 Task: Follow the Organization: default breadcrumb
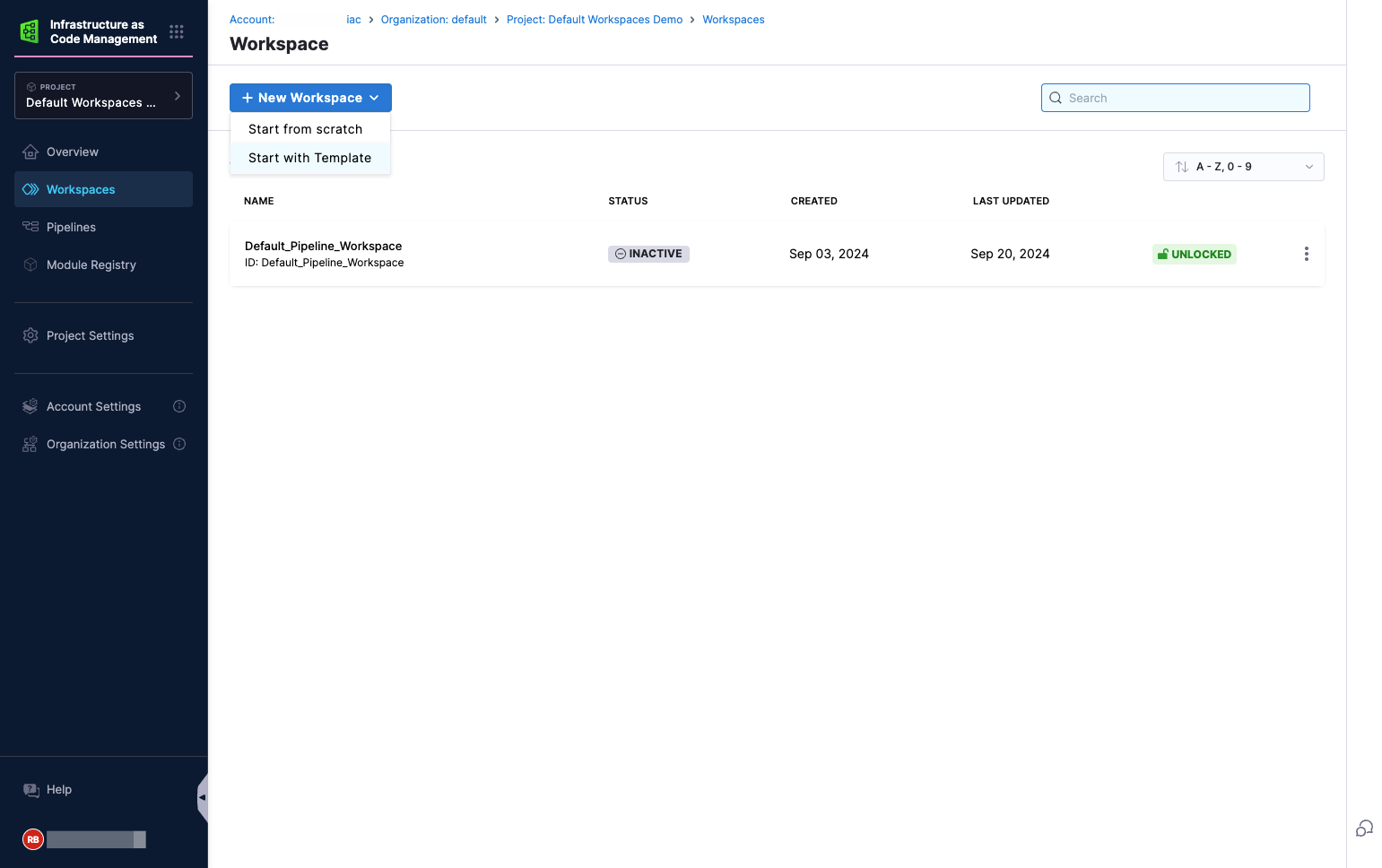tap(433, 20)
